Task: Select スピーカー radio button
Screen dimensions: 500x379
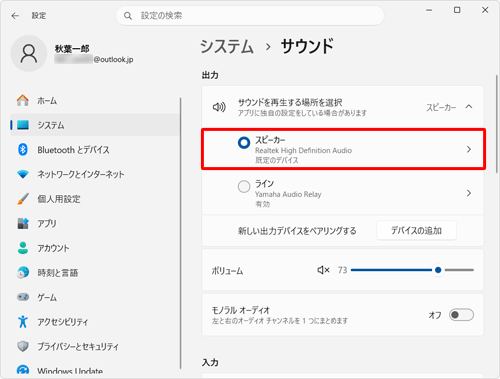Action: (244, 143)
